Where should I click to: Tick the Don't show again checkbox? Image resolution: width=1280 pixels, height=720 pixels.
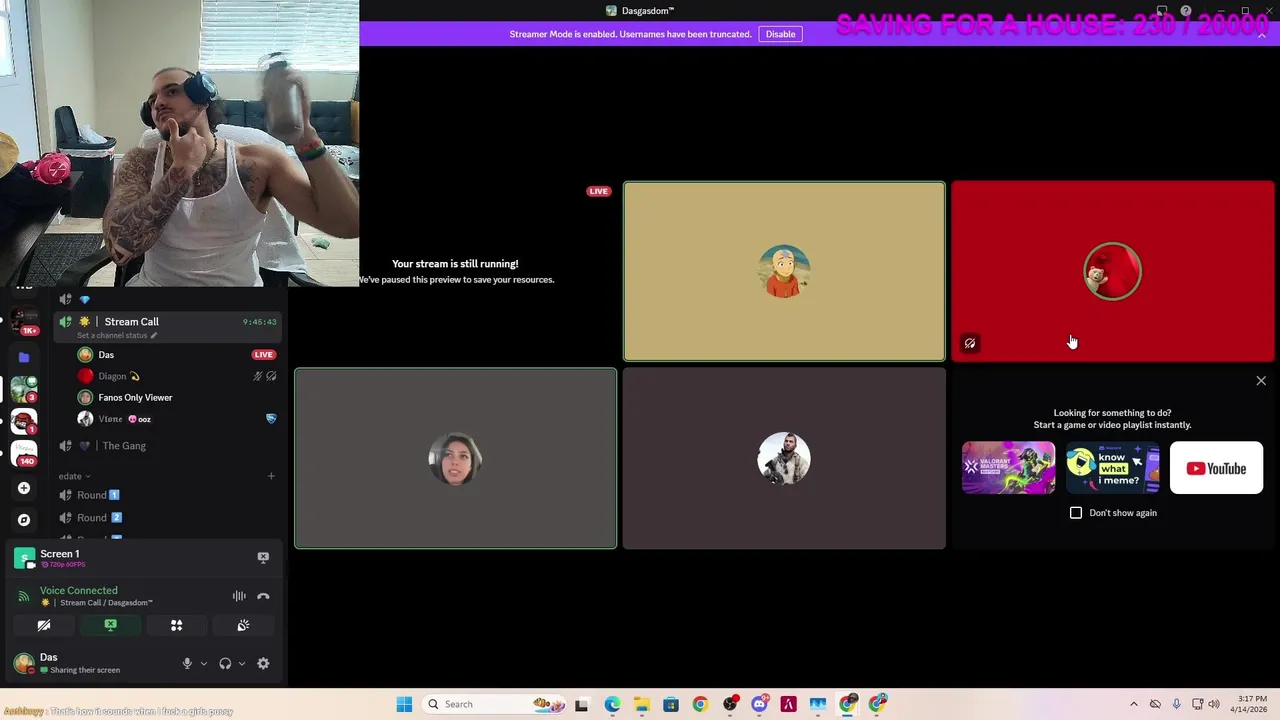[x=1076, y=513]
